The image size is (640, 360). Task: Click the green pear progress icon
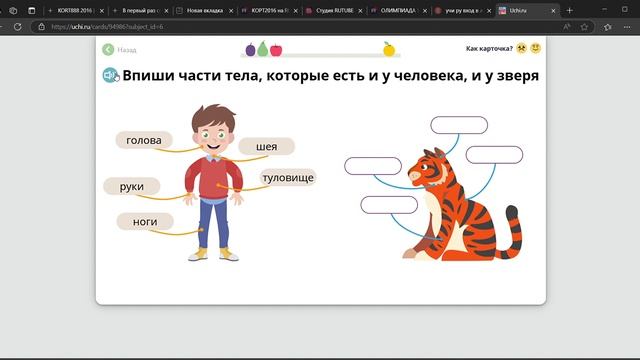(x=262, y=48)
